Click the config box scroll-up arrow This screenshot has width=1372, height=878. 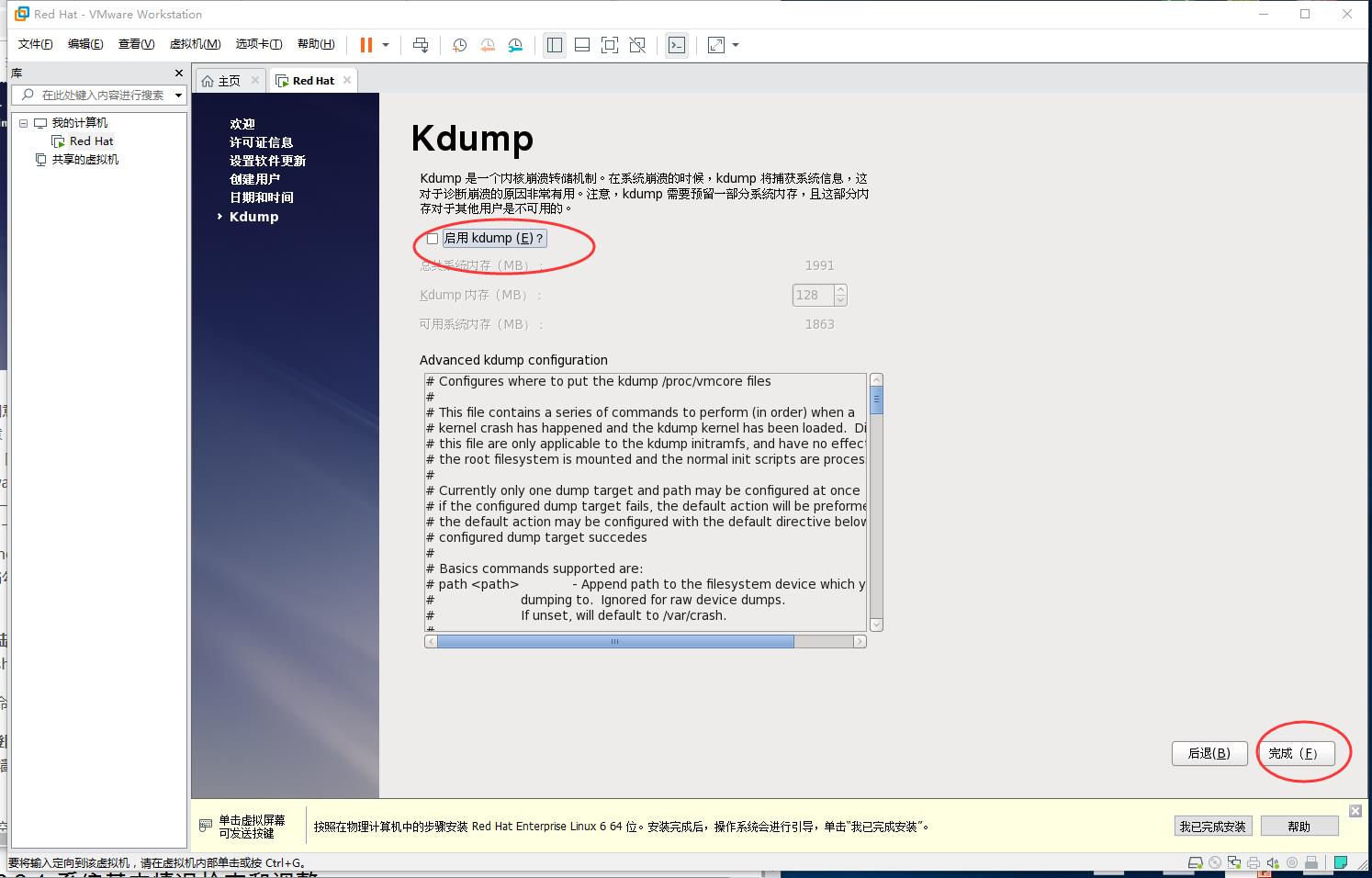coord(876,379)
